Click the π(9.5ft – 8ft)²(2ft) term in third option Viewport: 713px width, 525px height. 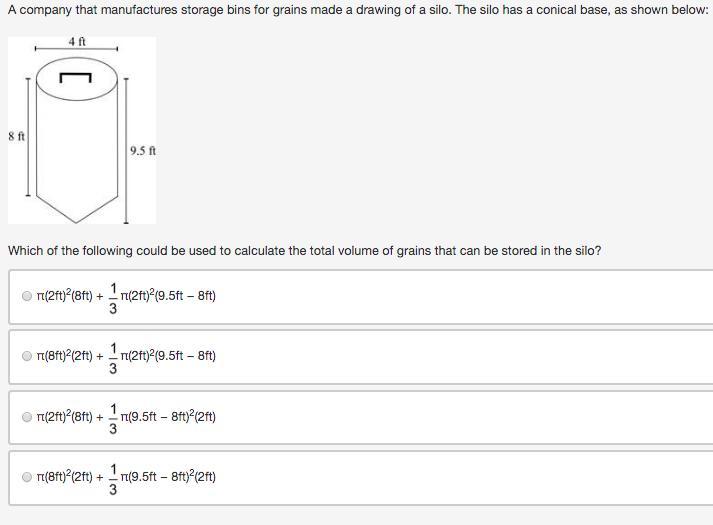(x=168, y=417)
